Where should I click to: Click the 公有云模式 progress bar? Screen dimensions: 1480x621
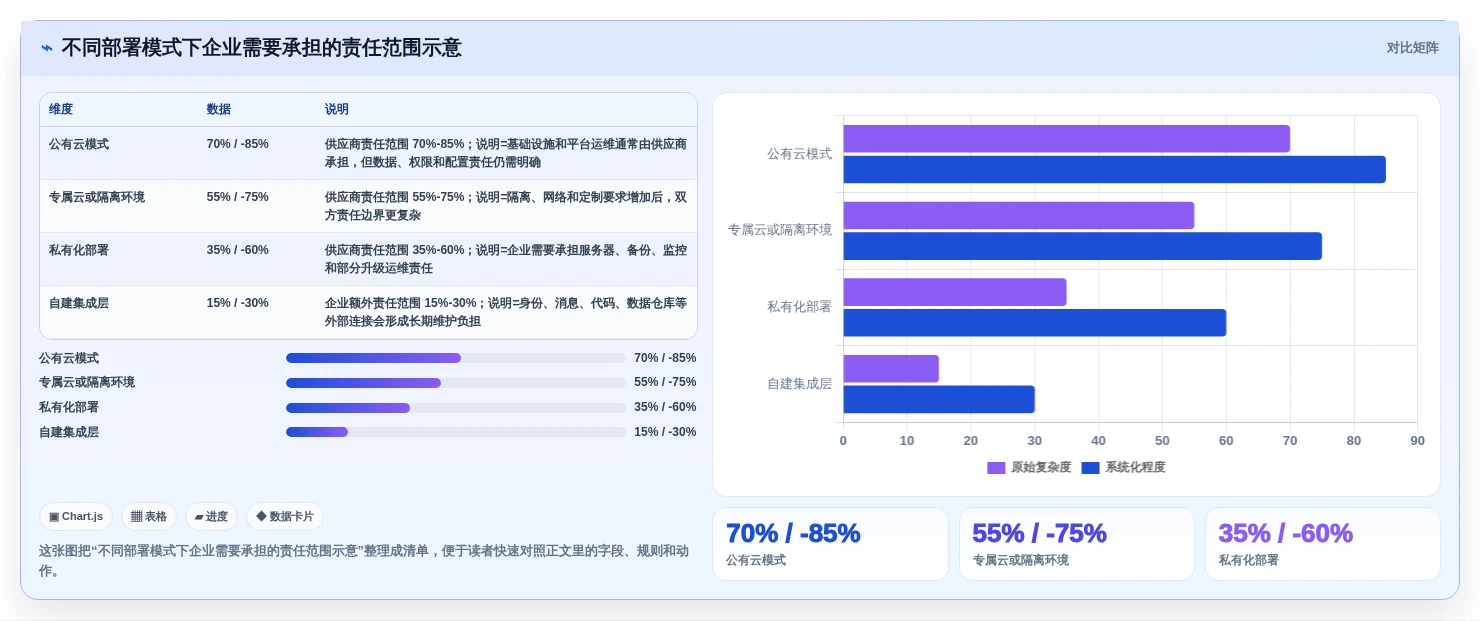[x=456, y=358]
